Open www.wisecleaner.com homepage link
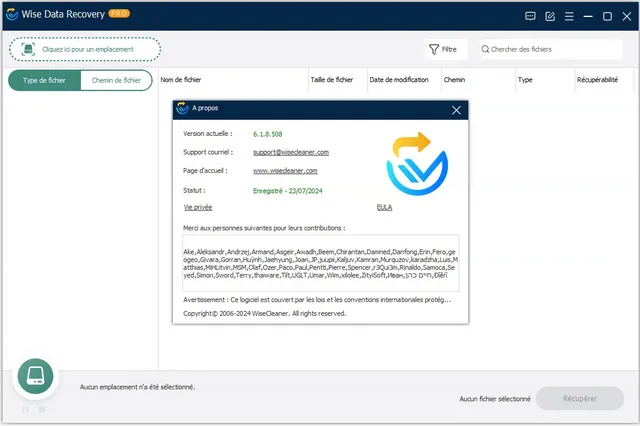Image resolution: width=640 pixels, height=426 pixels. [x=285, y=171]
